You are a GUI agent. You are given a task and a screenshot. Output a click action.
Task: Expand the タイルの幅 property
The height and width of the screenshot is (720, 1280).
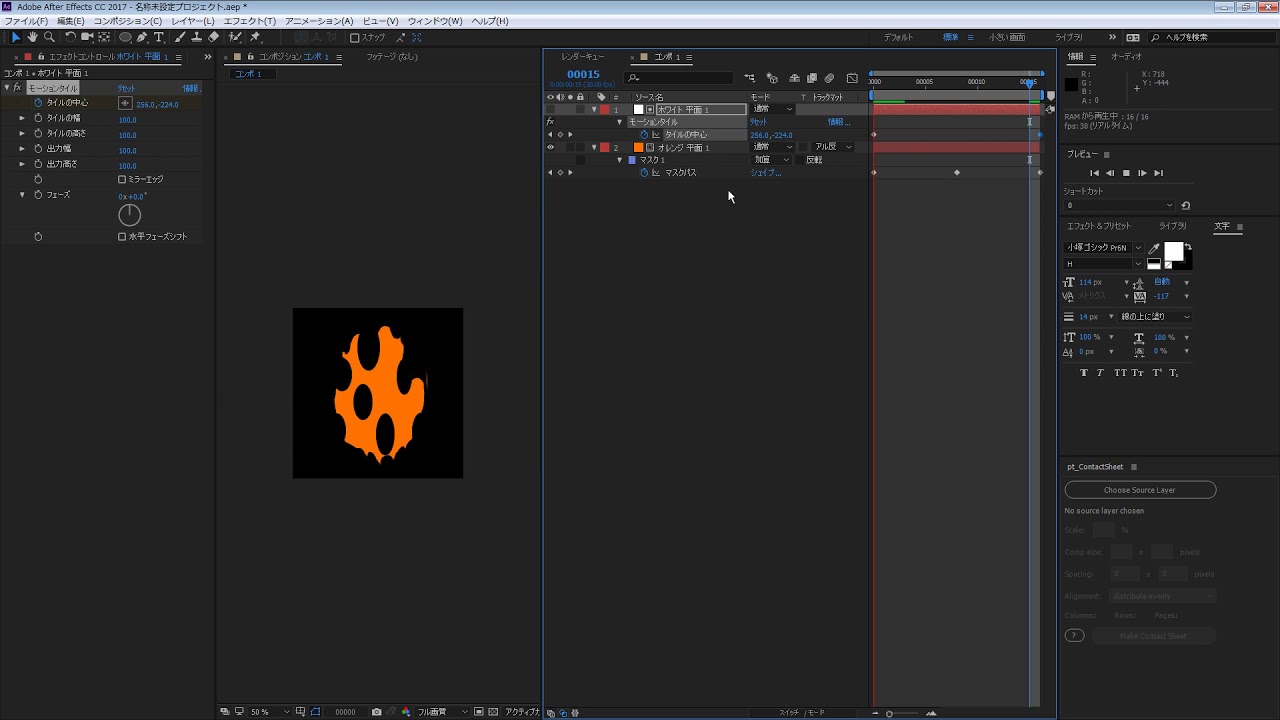22,119
